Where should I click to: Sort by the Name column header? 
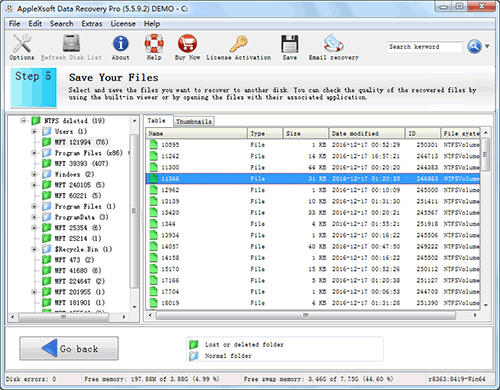197,133
